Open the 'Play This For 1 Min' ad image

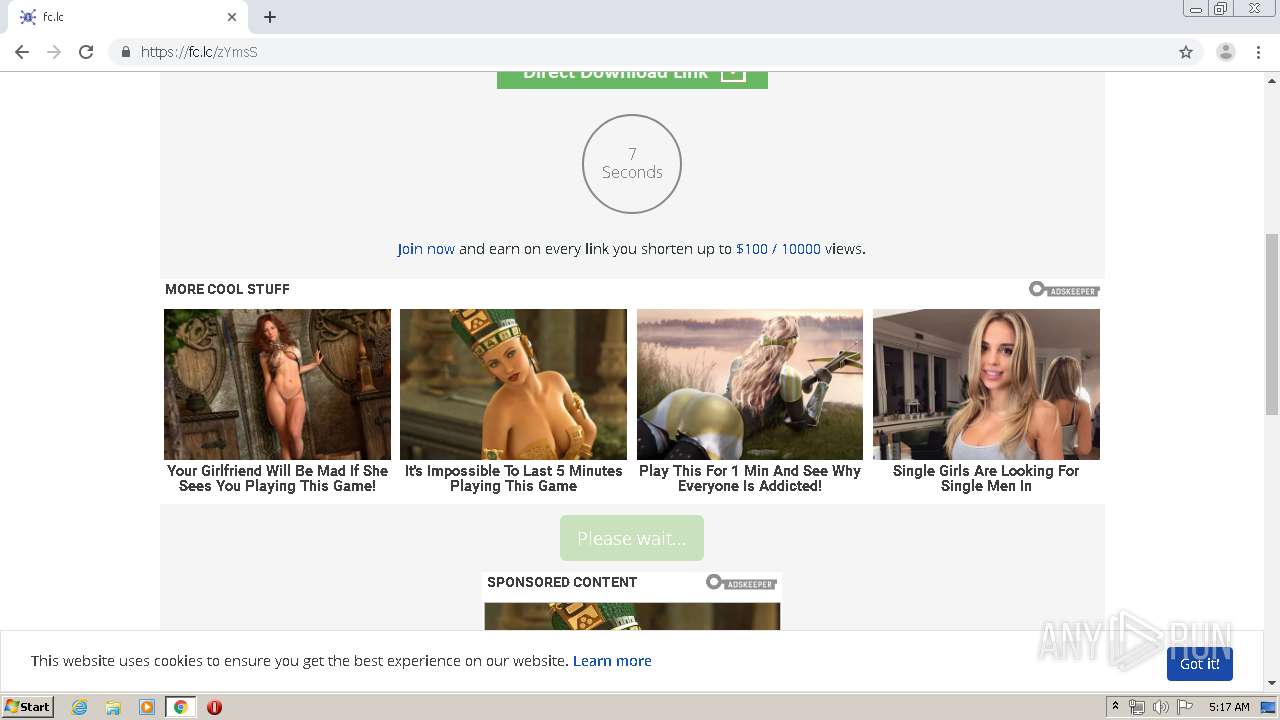point(750,384)
